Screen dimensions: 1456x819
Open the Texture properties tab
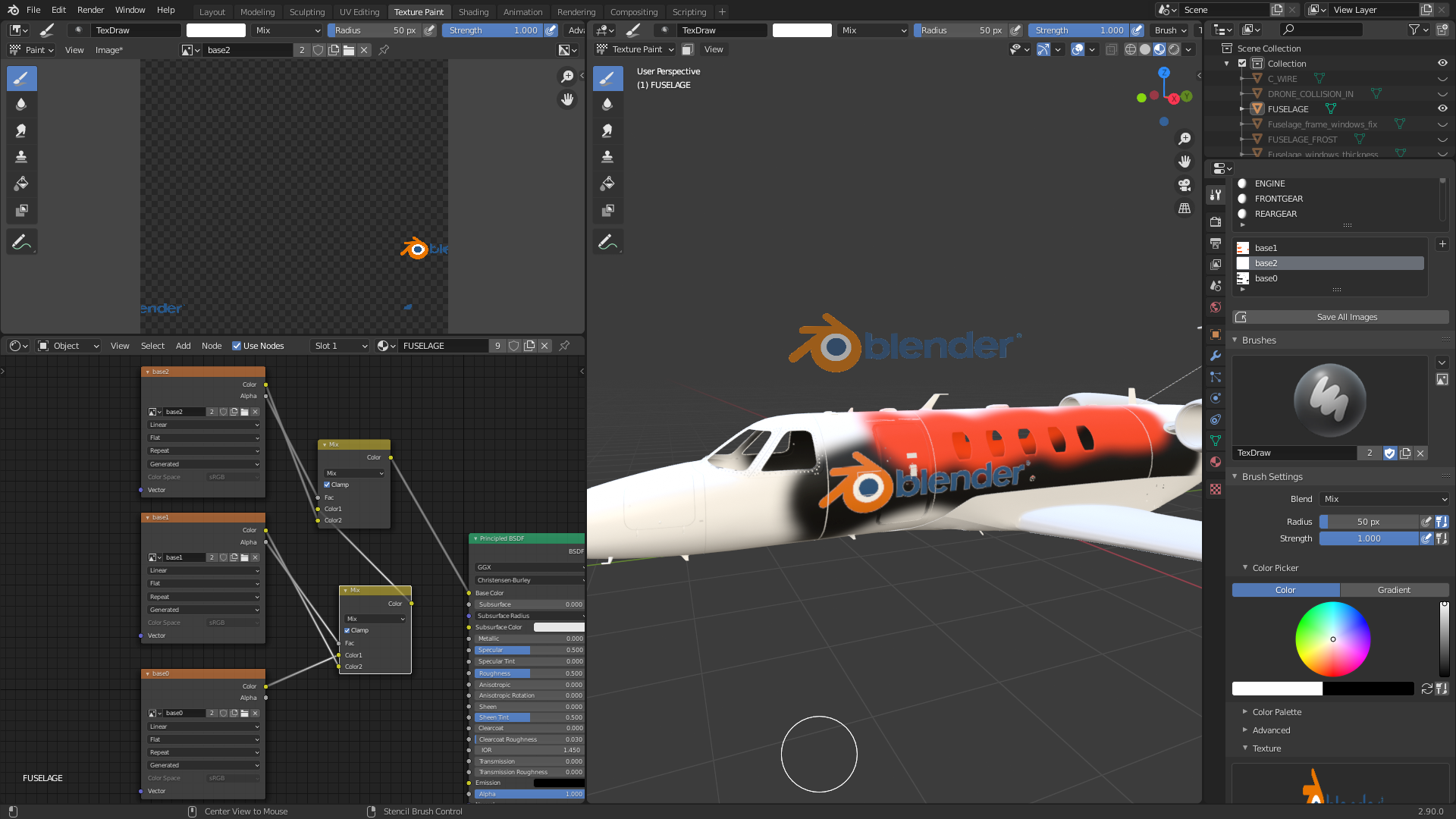pos(1216,489)
